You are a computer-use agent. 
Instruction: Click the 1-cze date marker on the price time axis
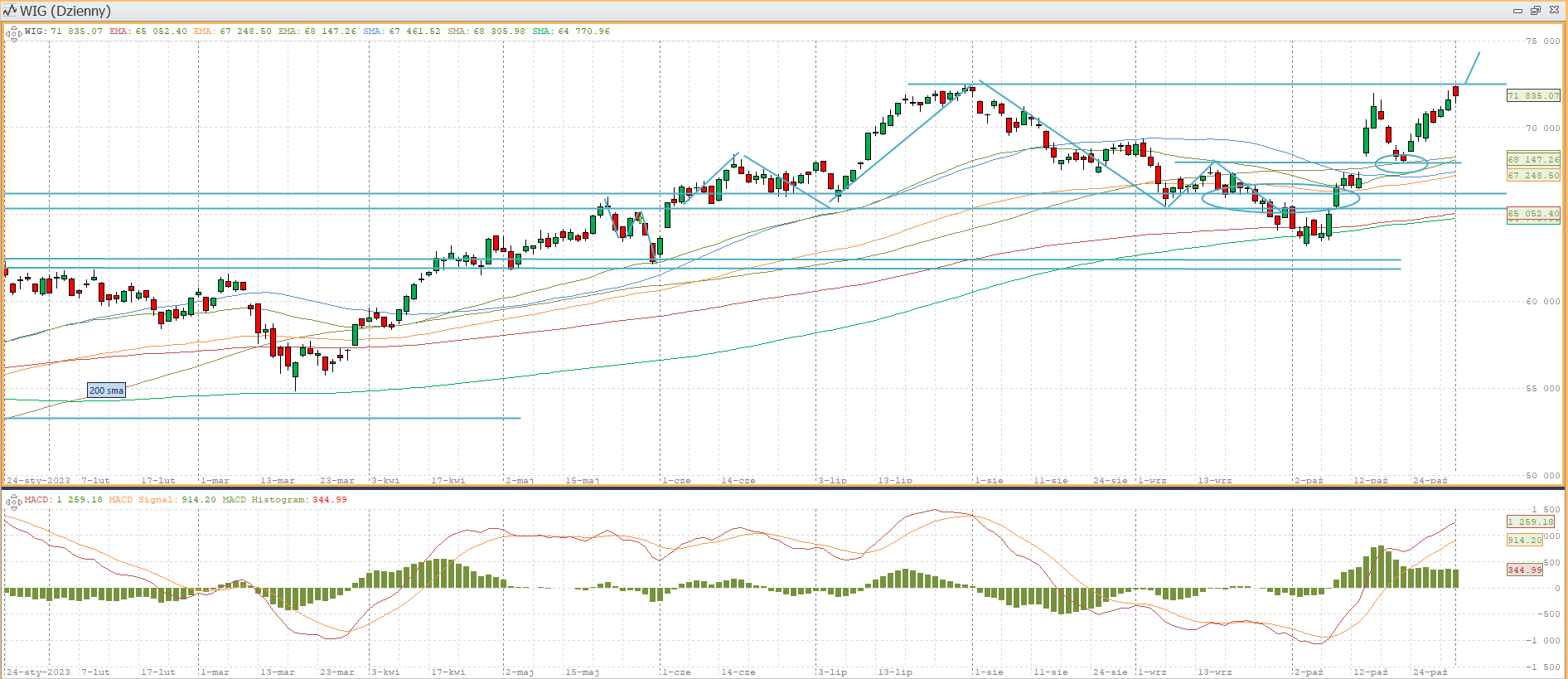[676, 481]
